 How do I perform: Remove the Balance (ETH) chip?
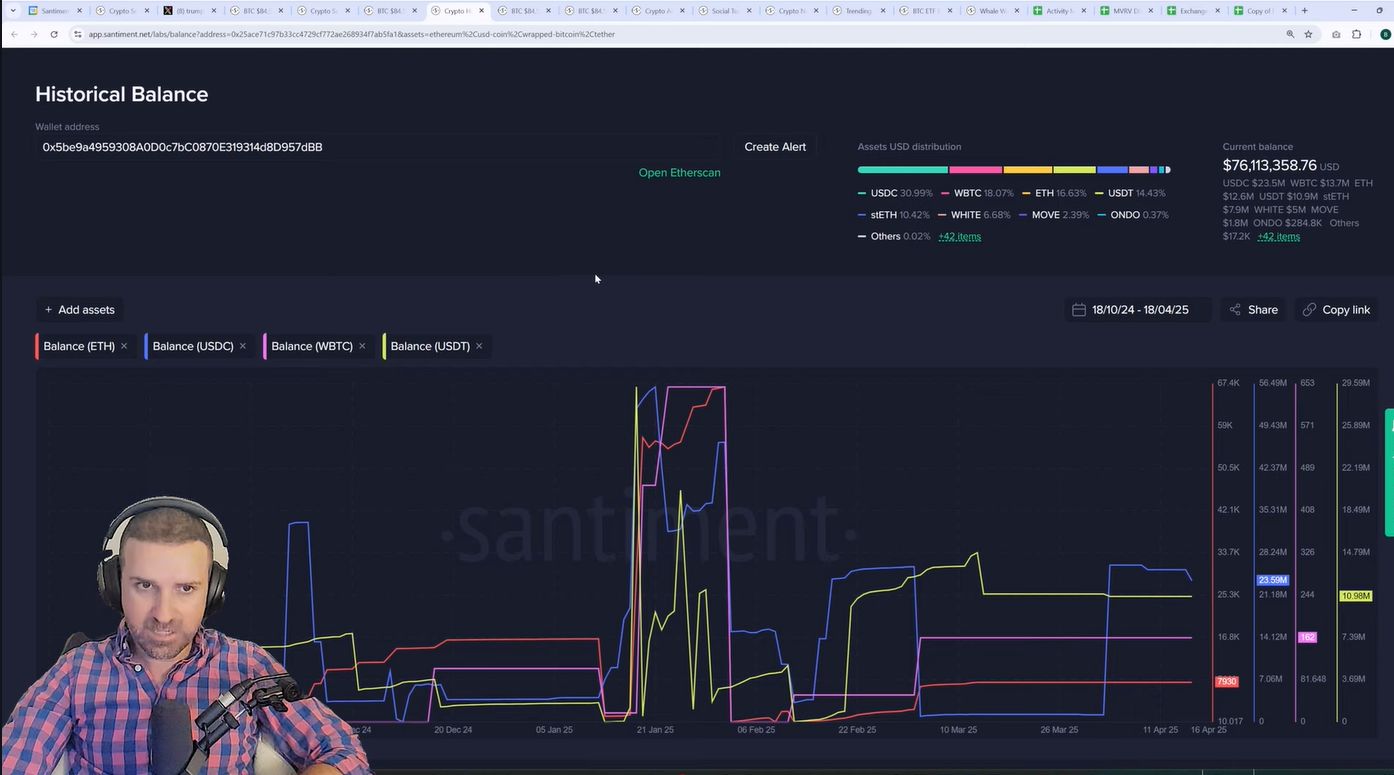click(124, 346)
